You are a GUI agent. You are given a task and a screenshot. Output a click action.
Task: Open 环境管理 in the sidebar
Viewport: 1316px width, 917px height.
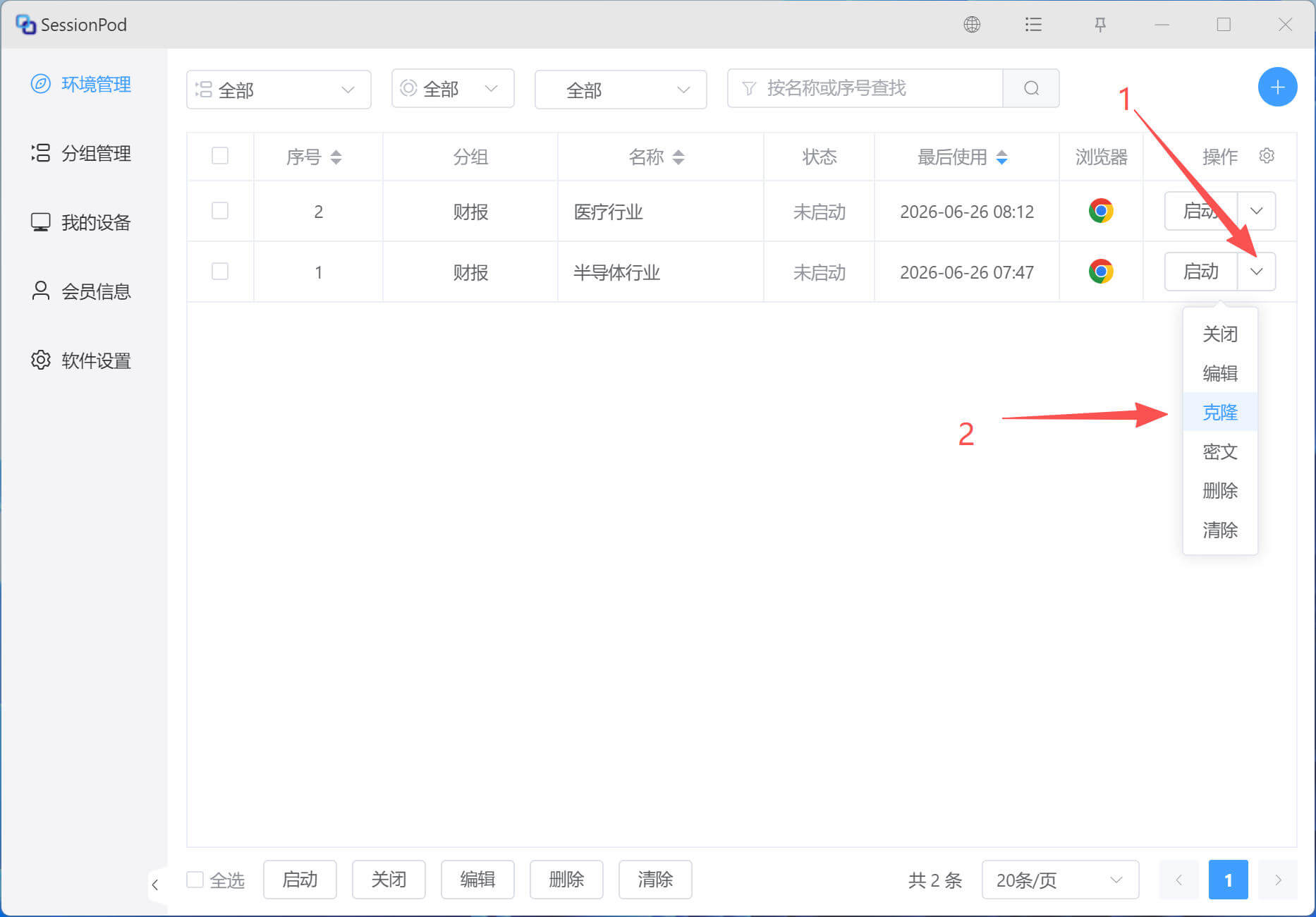point(82,85)
